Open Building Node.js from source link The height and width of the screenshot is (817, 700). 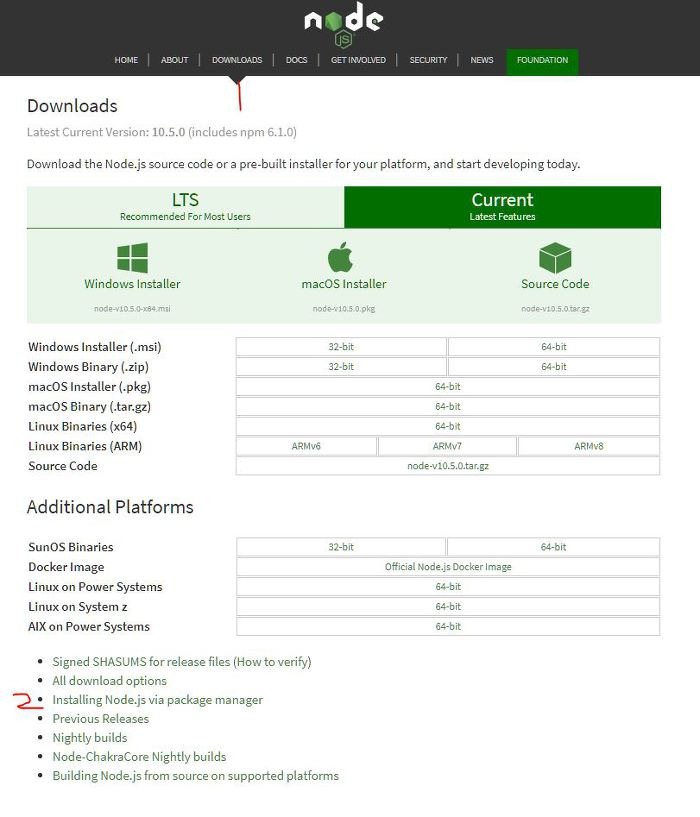pos(195,776)
